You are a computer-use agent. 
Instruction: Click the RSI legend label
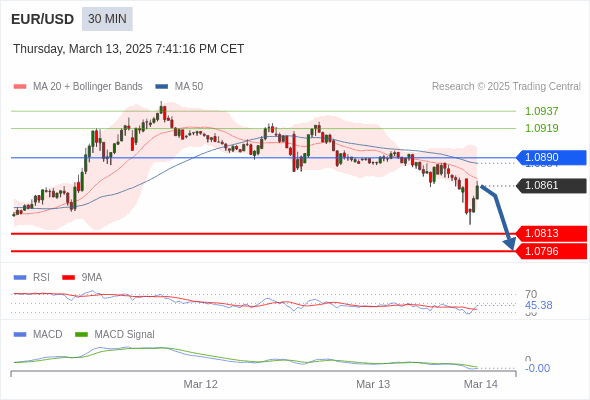coord(41,278)
